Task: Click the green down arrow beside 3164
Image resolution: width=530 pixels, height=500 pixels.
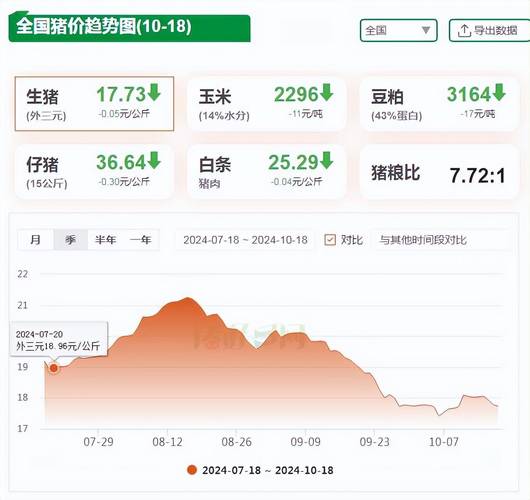Action: 499,93
